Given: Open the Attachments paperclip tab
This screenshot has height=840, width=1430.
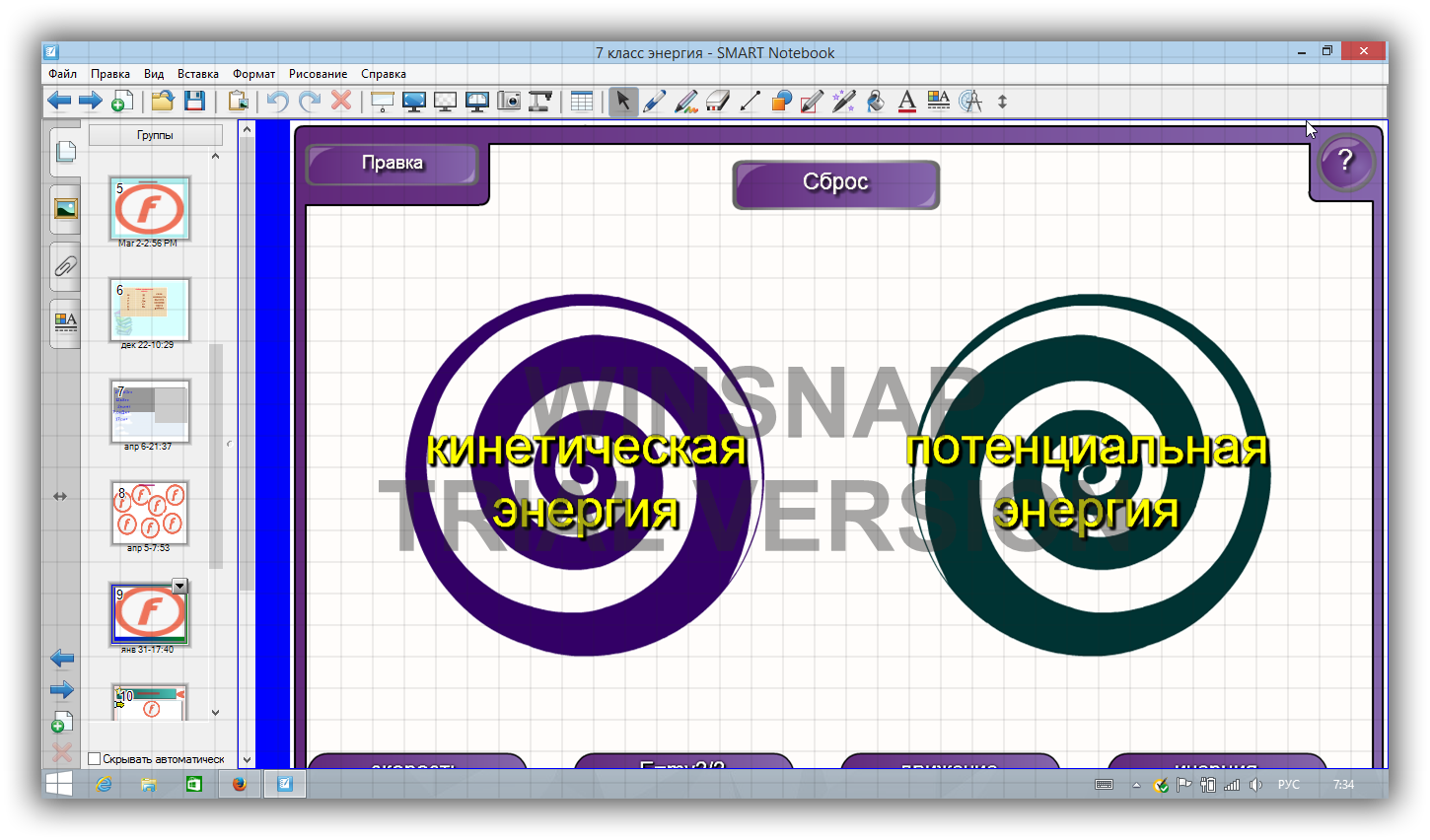Looking at the screenshot, I should point(65,266).
